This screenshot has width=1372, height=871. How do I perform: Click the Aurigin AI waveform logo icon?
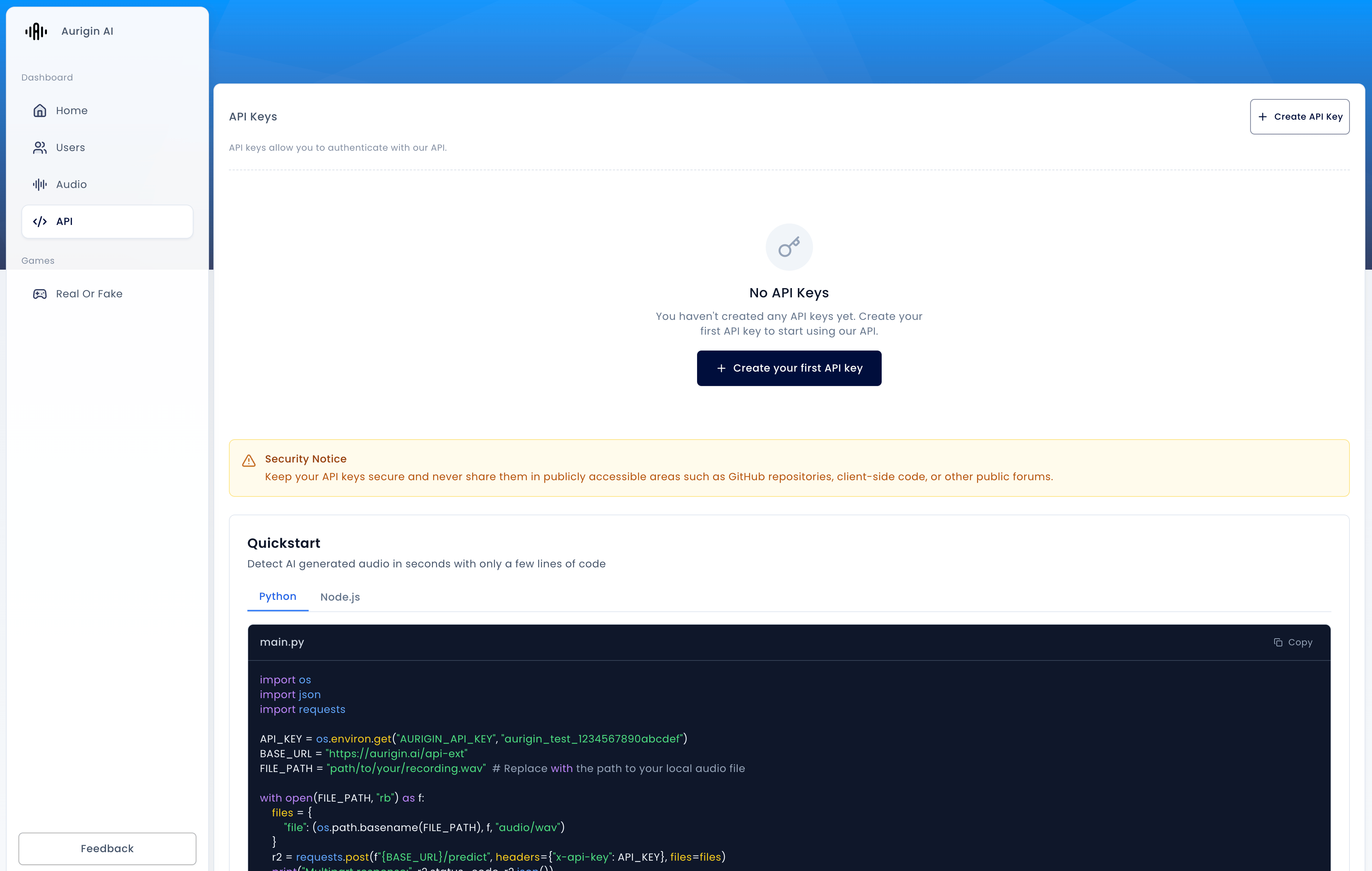click(36, 31)
